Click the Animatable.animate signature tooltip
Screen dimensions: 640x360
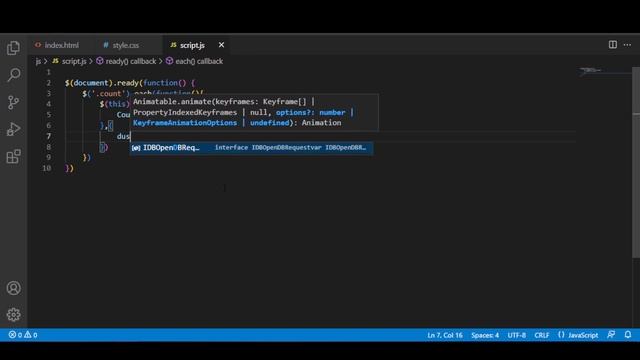[x=253, y=112]
